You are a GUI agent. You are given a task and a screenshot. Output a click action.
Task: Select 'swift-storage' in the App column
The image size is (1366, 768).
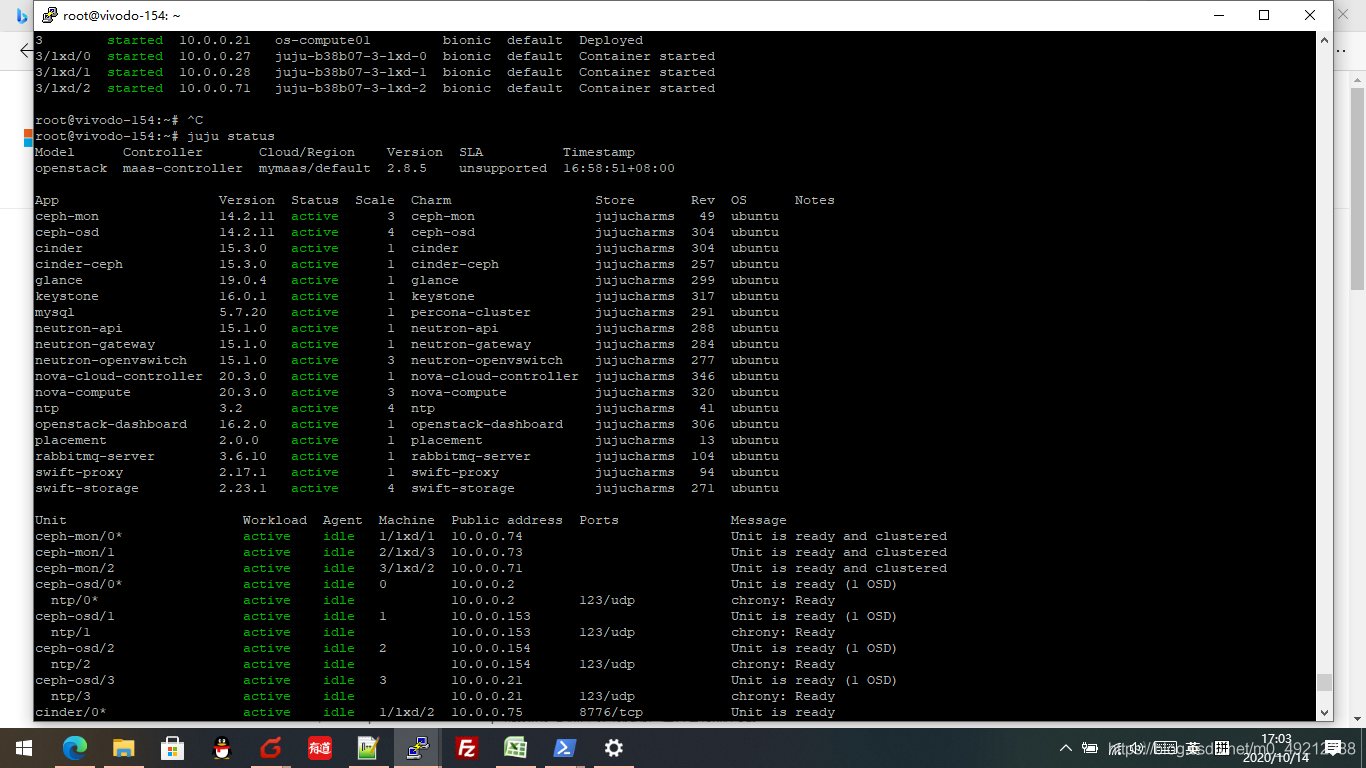(x=87, y=488)
